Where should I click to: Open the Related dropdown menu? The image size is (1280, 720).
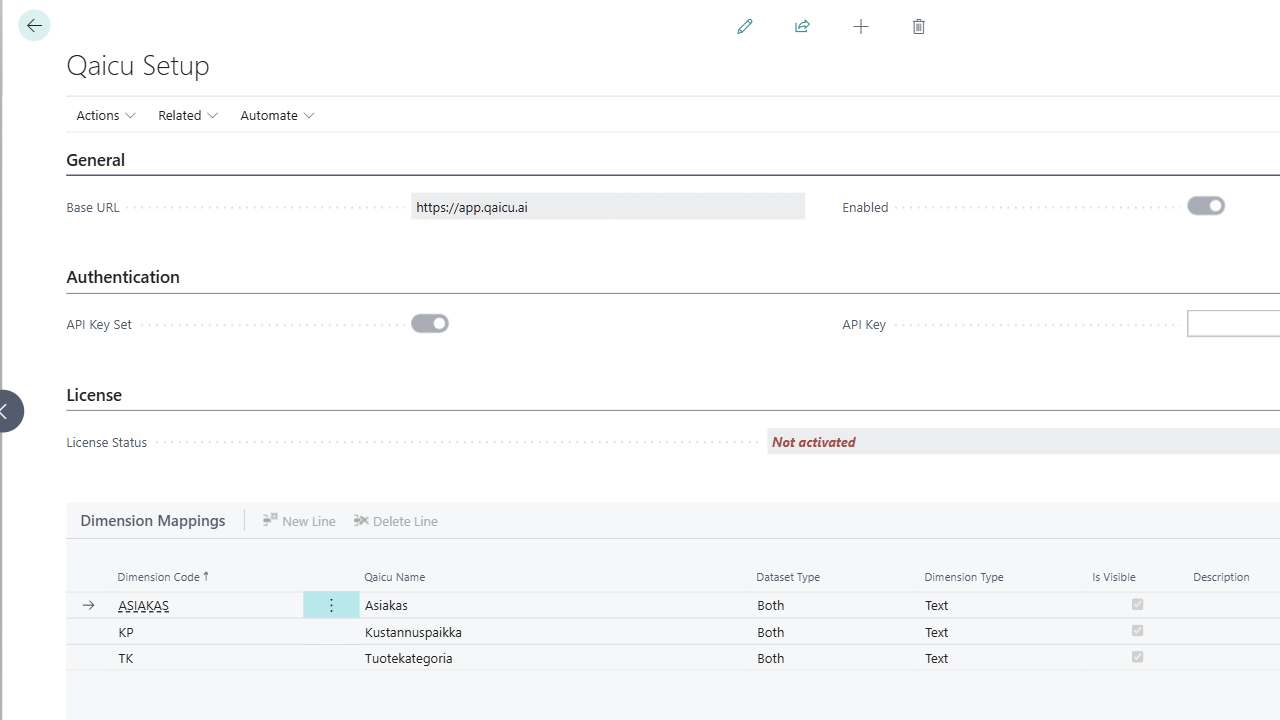pos(188,115)
